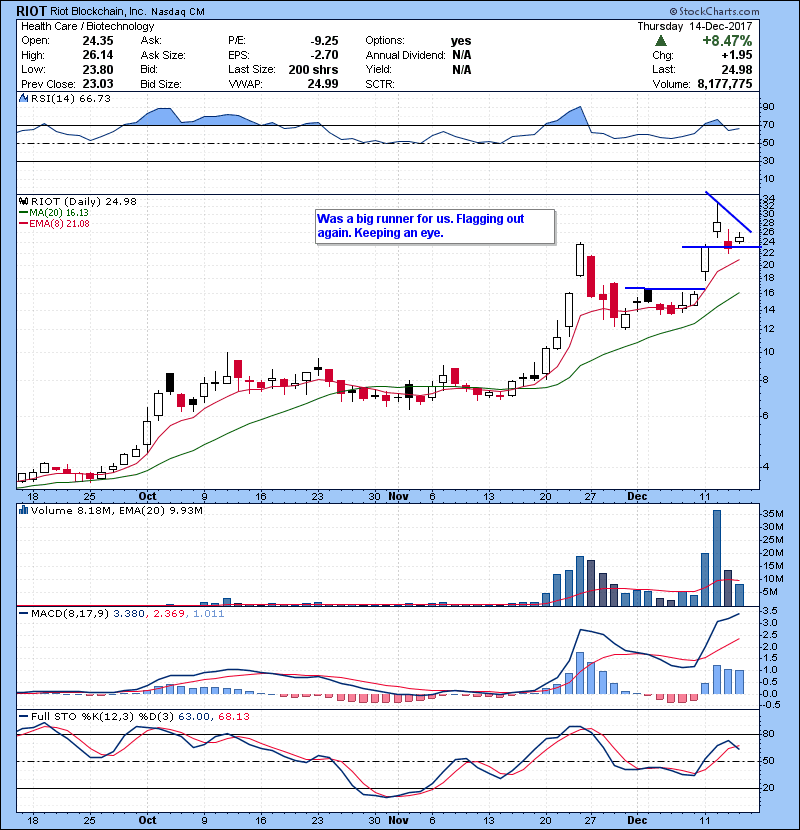Select the header Volume value 8,177,775

pyautogui.click(x=725, y=84)
